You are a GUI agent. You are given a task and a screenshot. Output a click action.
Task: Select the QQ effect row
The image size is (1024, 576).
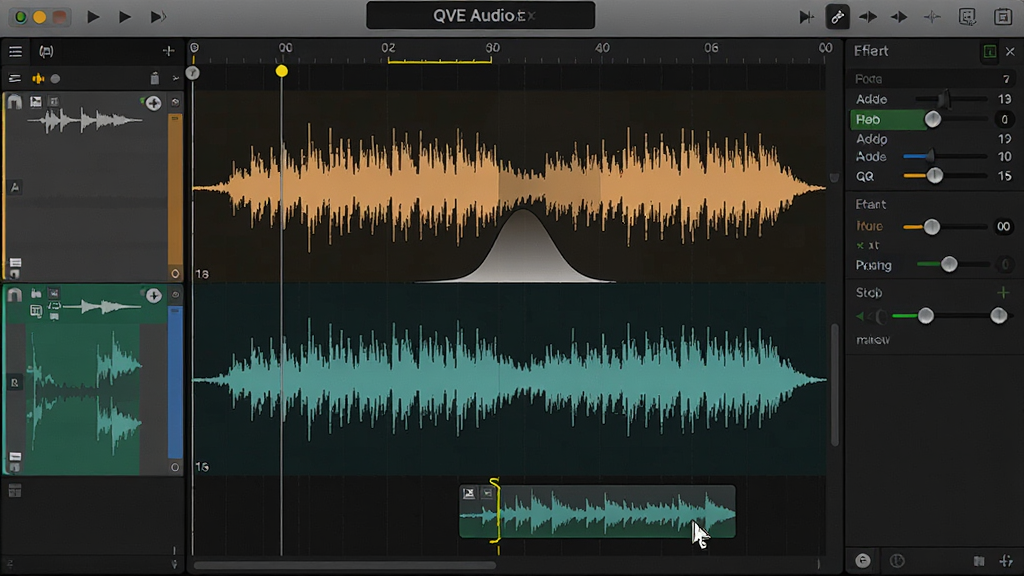click(933, 176)
